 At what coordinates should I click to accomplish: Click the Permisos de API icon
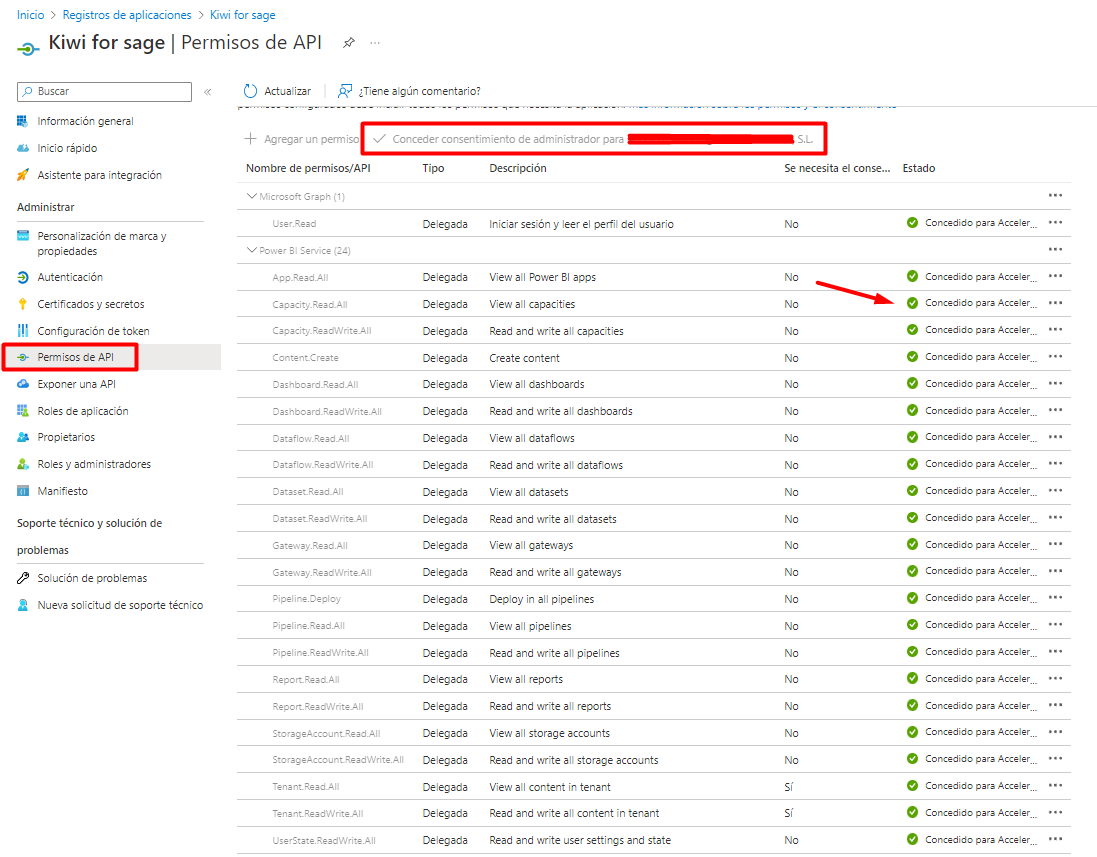click(x=23, y=357)
